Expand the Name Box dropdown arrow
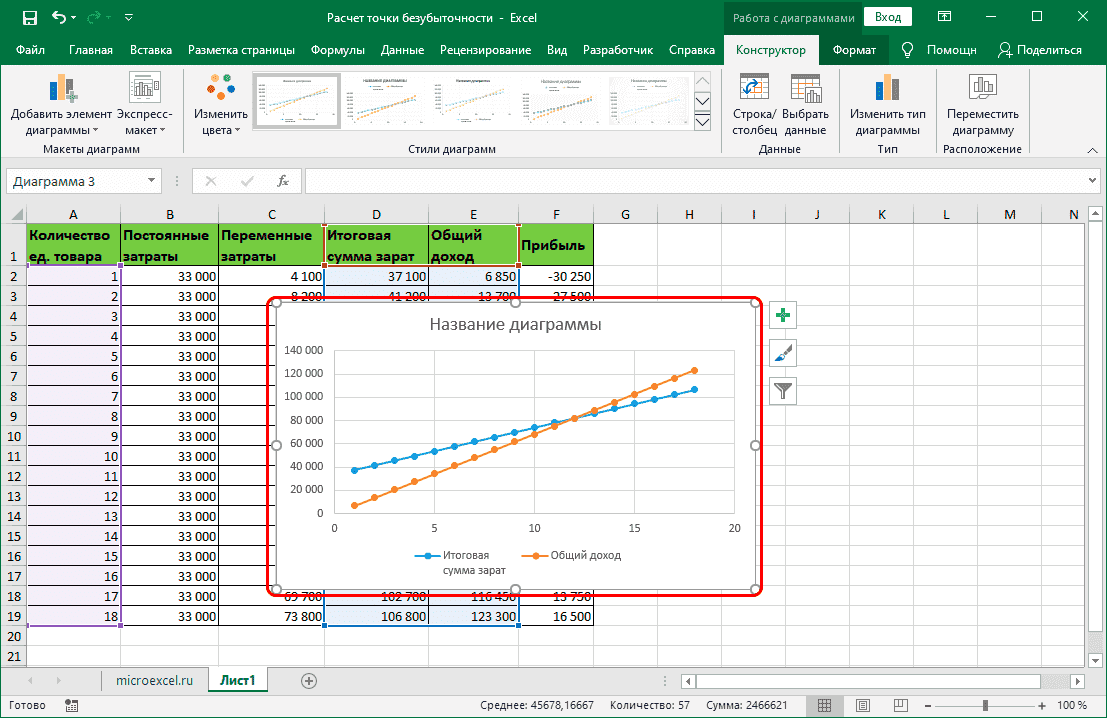Viewport: 1107px width, 718px height. click(152, 181)
